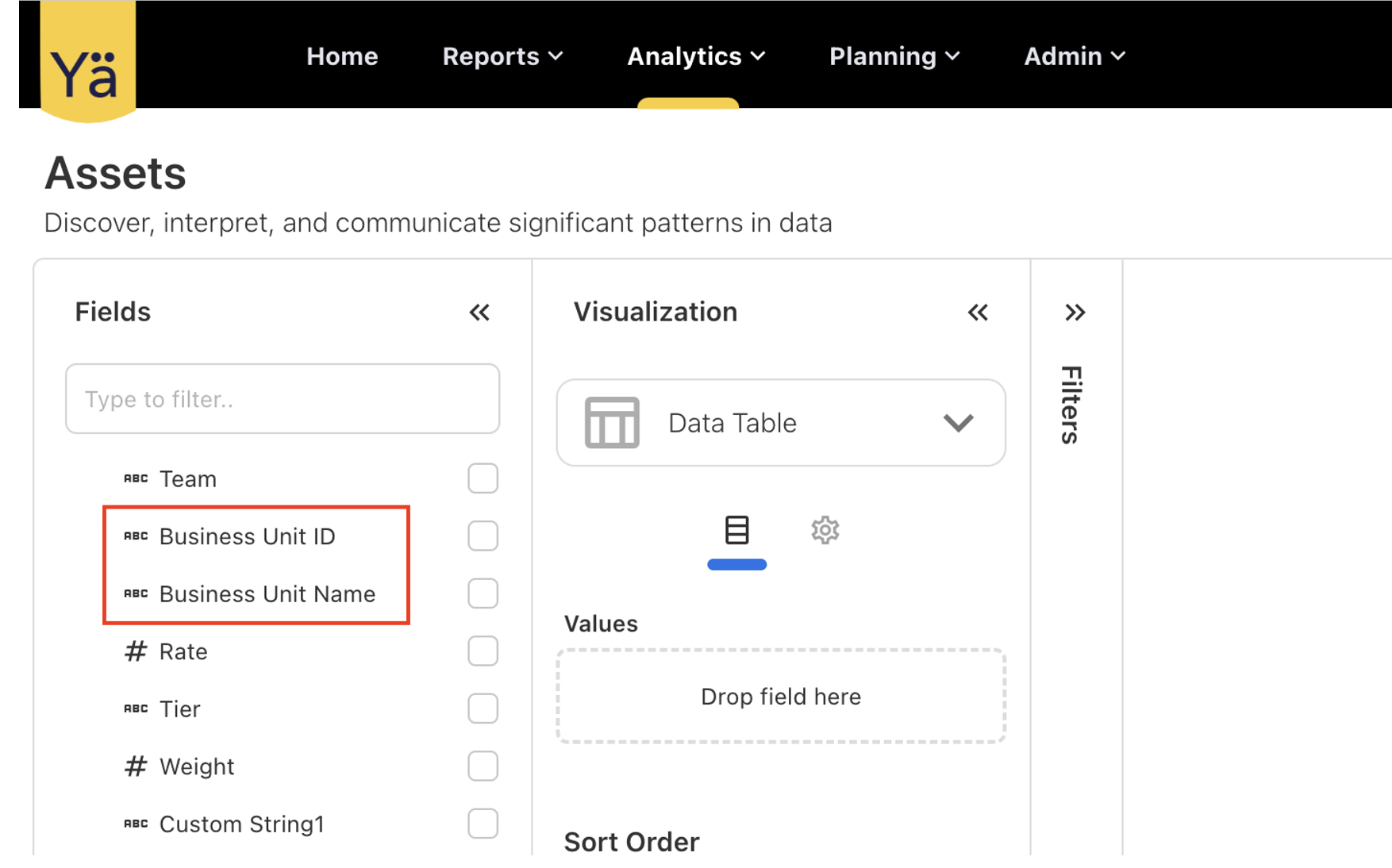
Task: Select the Business Unit Name field
Action: coord(267,594)
